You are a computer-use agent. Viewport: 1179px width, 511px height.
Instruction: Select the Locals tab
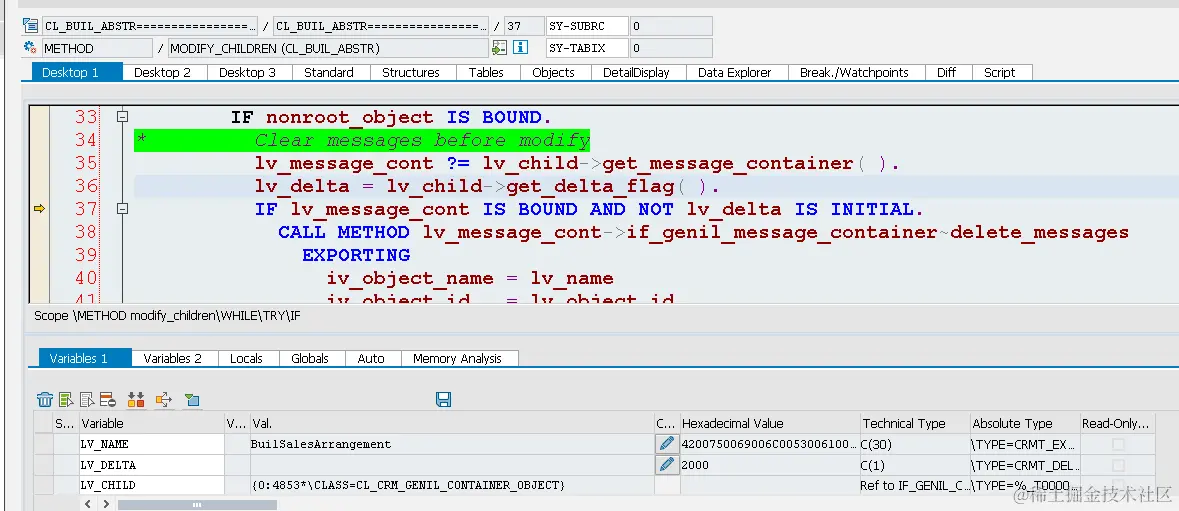pos(247,358)
